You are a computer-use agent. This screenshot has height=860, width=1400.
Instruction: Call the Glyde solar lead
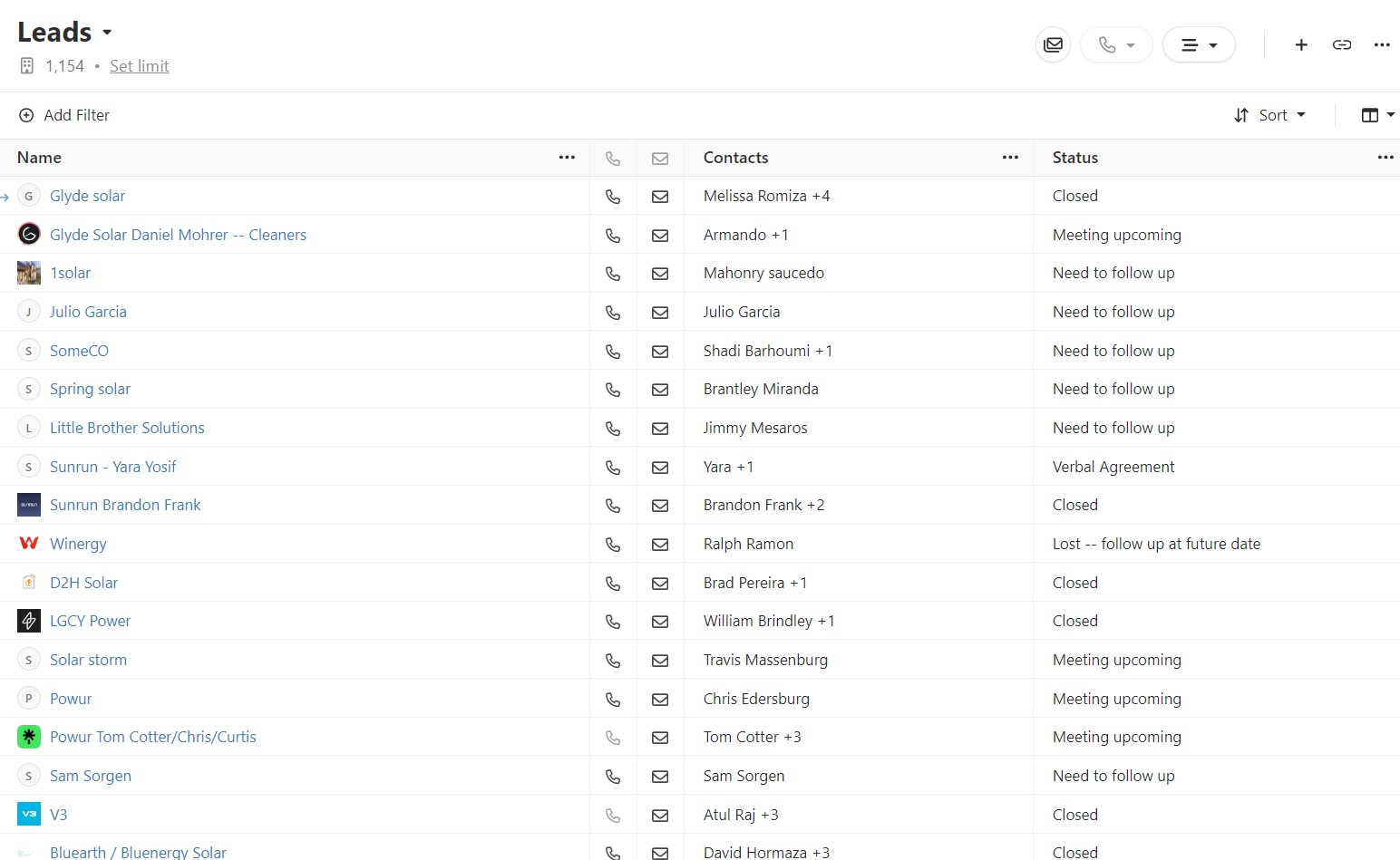click(613, 197)
